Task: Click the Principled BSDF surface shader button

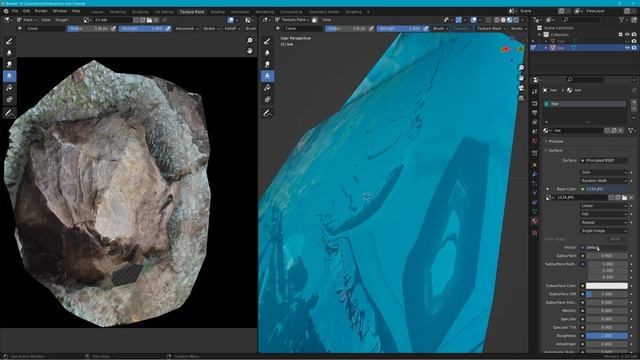Action: pos(603,160)
